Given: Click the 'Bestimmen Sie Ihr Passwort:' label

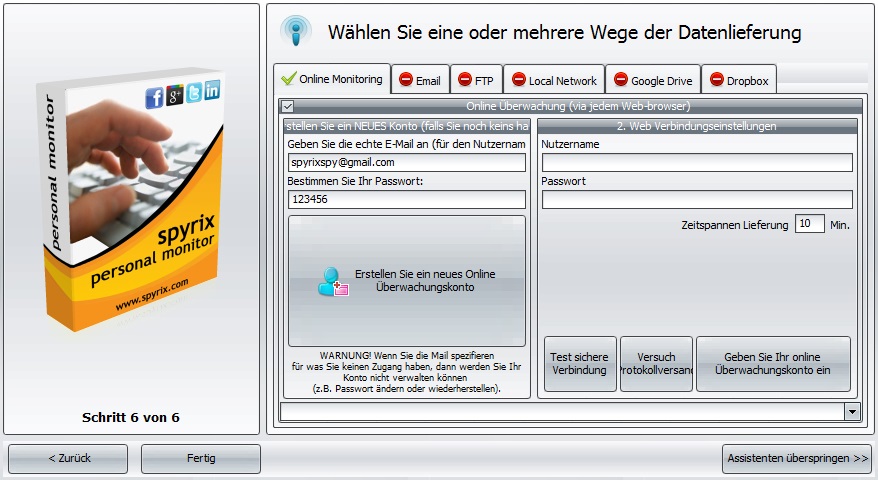Looking at the screenshot, I should (355, 181).
